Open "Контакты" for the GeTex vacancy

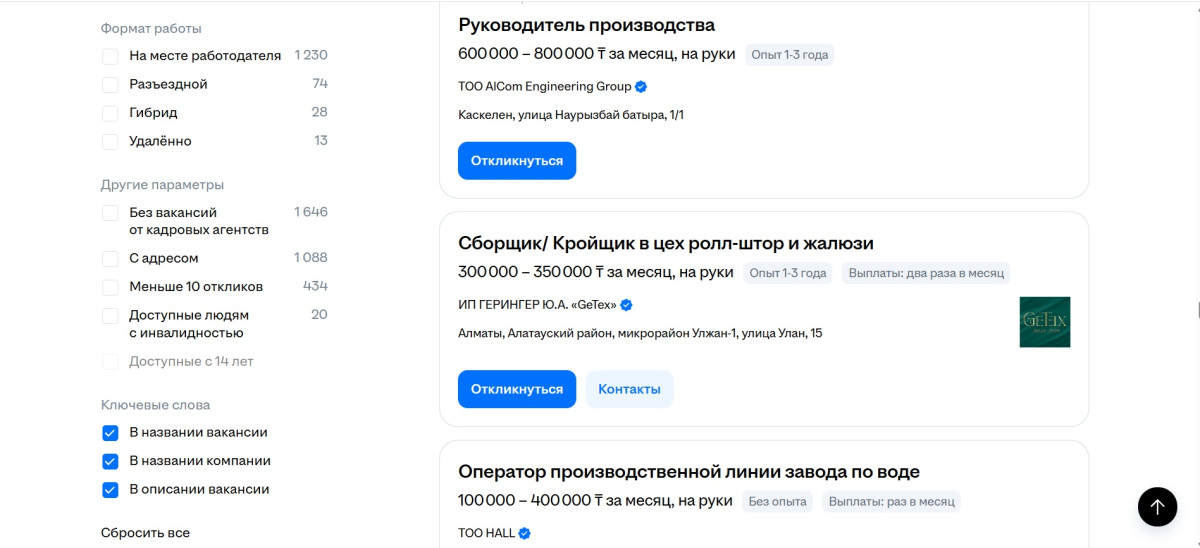(629, 389)
